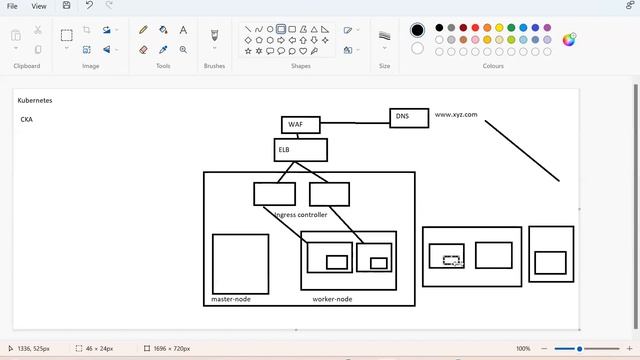This screenshot has width=640, height=360.
Task: Open the Edit colours wheel
Action: tap(569, 40)
